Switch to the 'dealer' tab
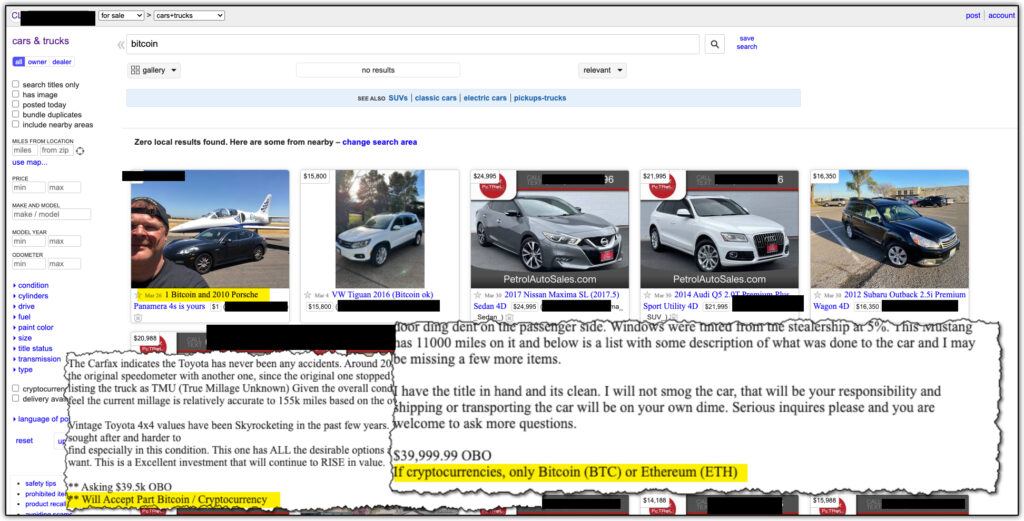The height and width of the screenshot is (521, 1024). 62,62
